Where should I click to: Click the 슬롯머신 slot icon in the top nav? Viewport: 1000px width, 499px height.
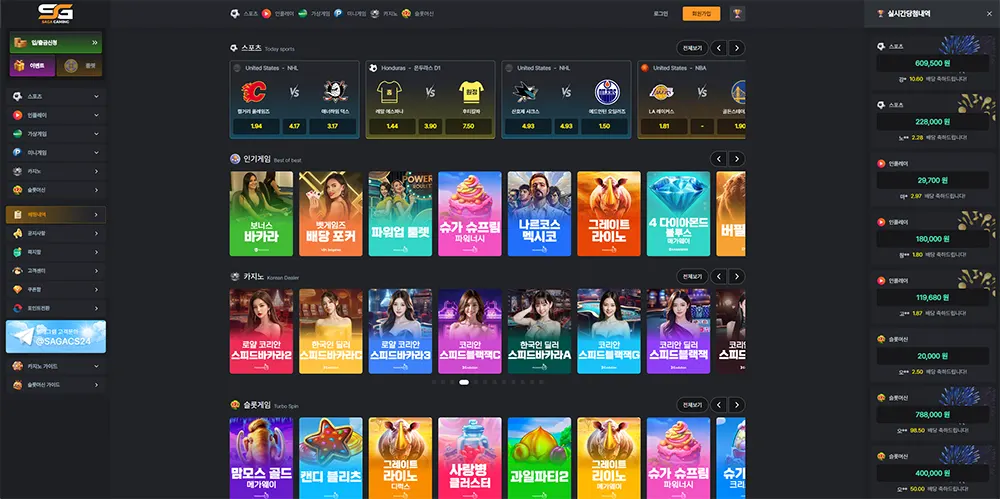click(406, 13)
